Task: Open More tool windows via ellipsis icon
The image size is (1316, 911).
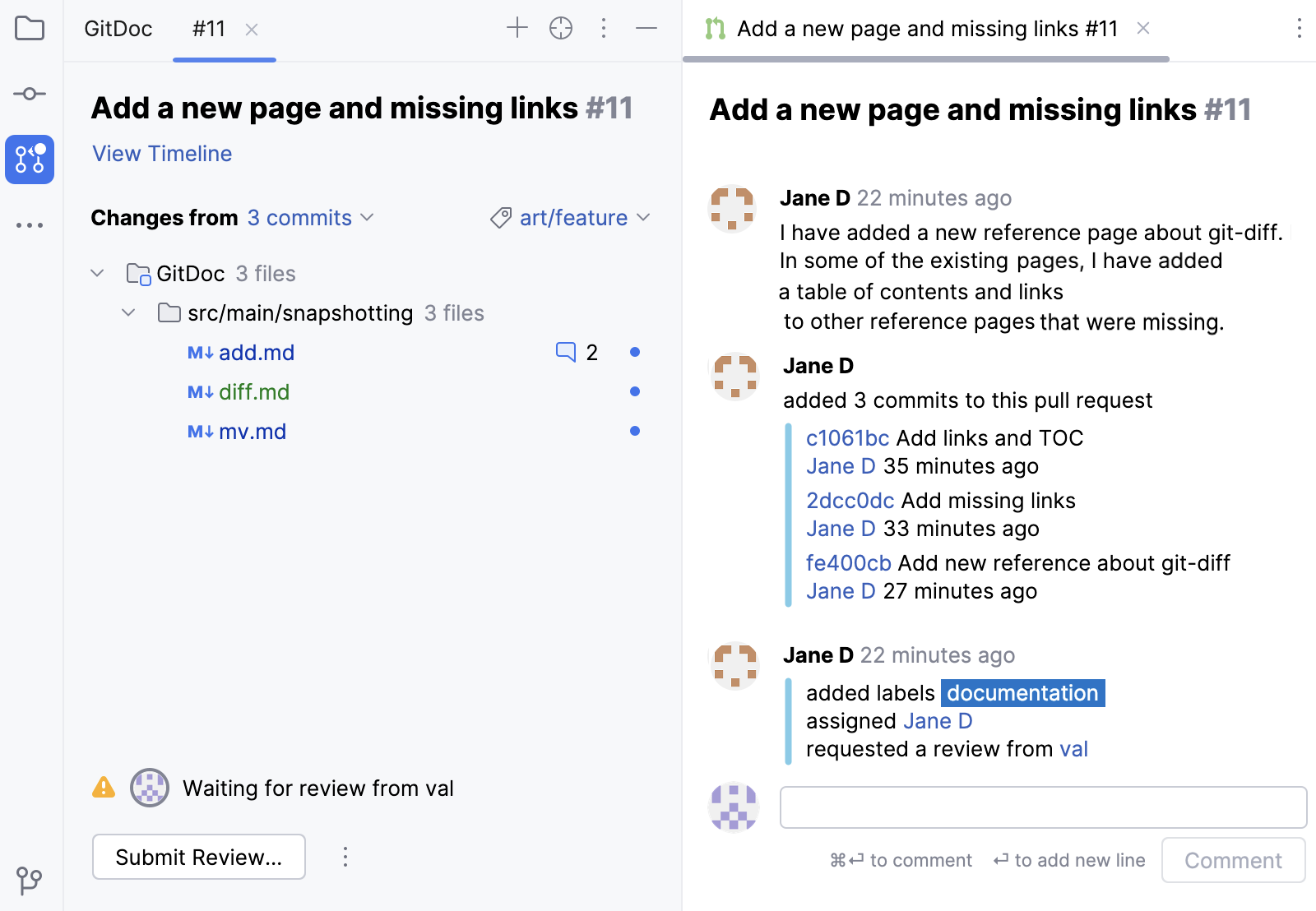Action: [30, 224]
